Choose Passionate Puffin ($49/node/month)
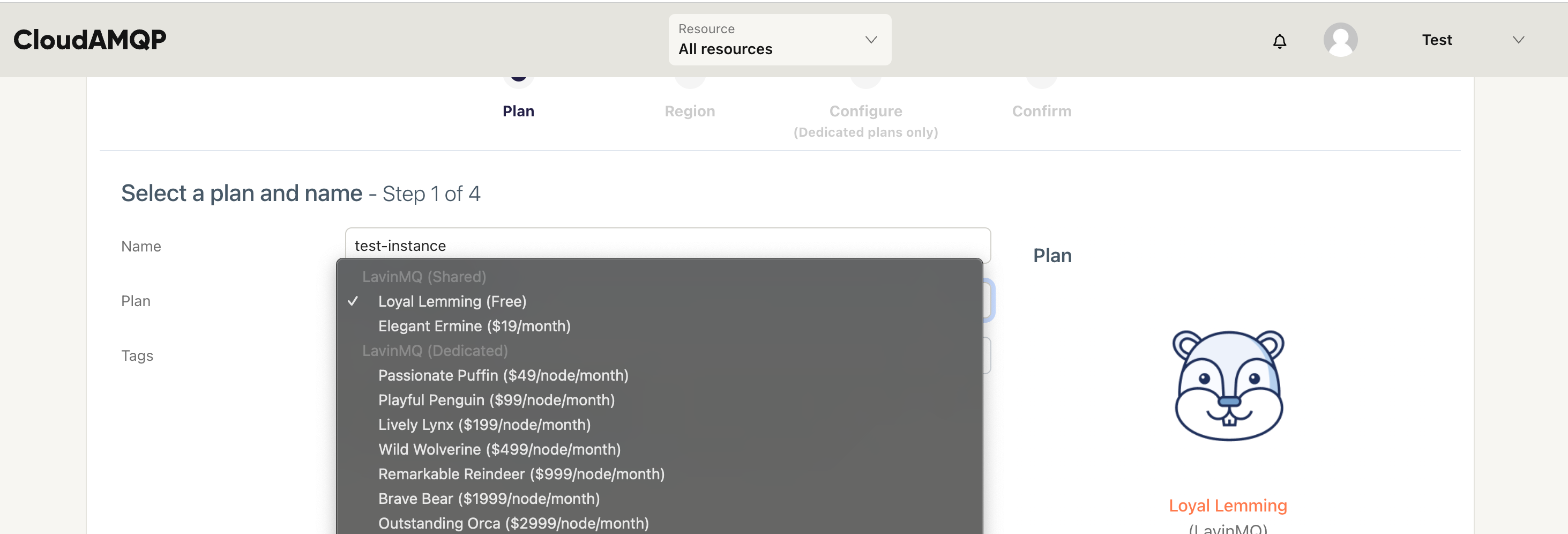 (x=659, y=375)
